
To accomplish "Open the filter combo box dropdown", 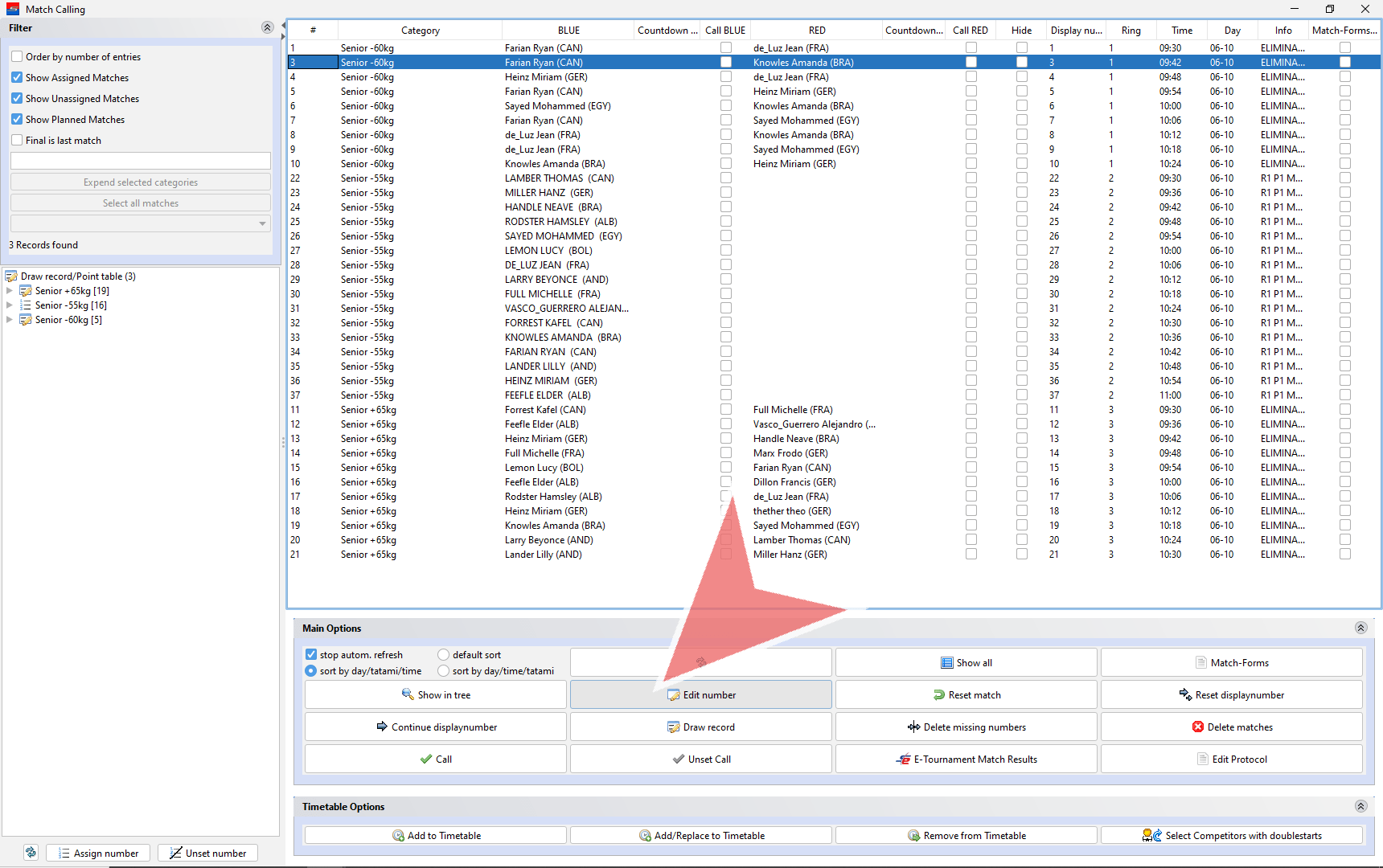I will pyautogui.click(x=262, y=224).
